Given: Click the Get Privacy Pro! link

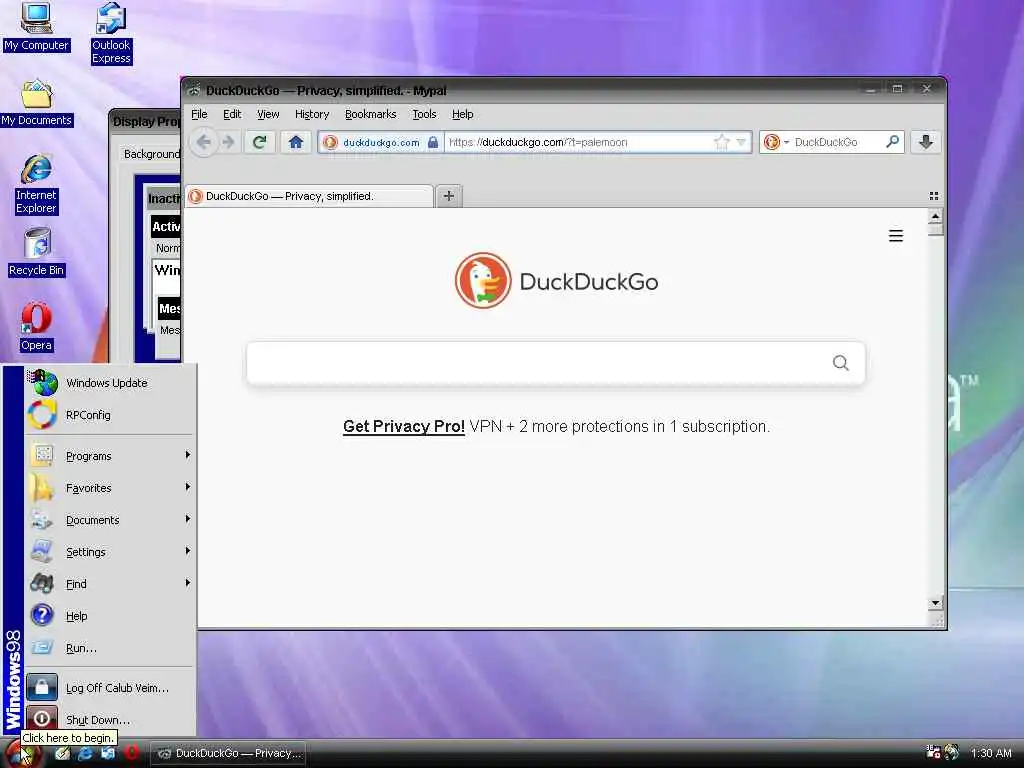Looking at the screenshot, I should pyautogui.click(x=404, y=426).
